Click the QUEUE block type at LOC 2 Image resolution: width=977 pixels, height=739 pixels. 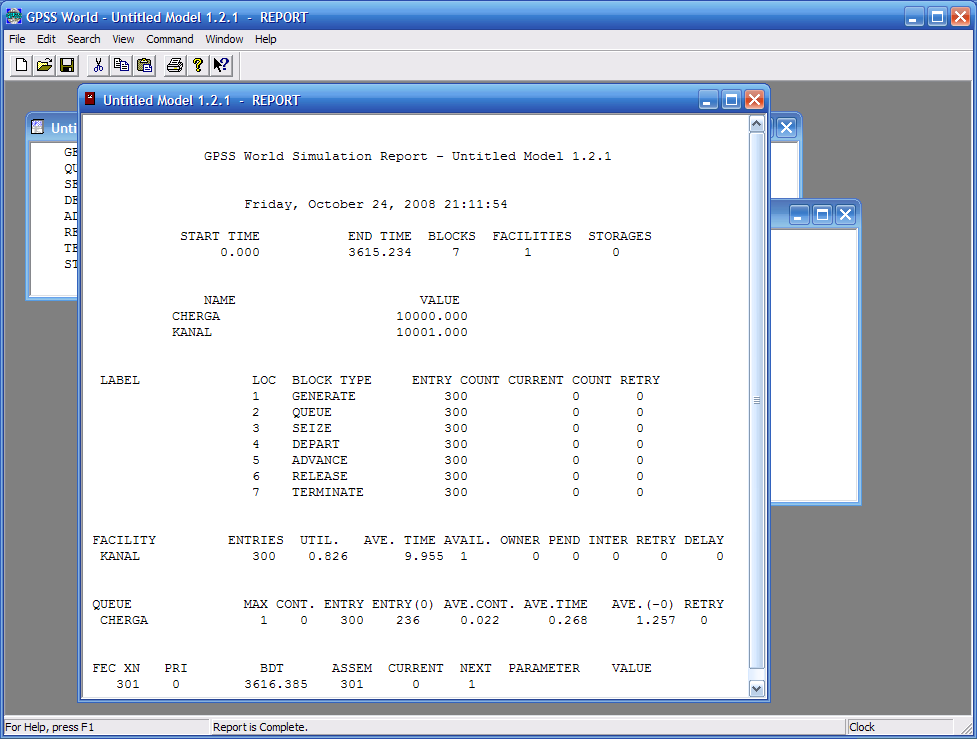click(312, 412)
